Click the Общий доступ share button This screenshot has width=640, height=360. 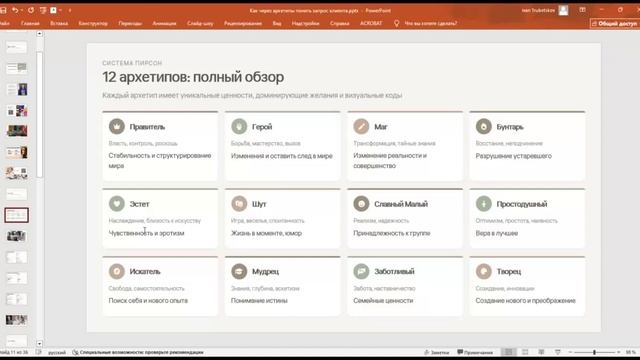tap(614, 24)
